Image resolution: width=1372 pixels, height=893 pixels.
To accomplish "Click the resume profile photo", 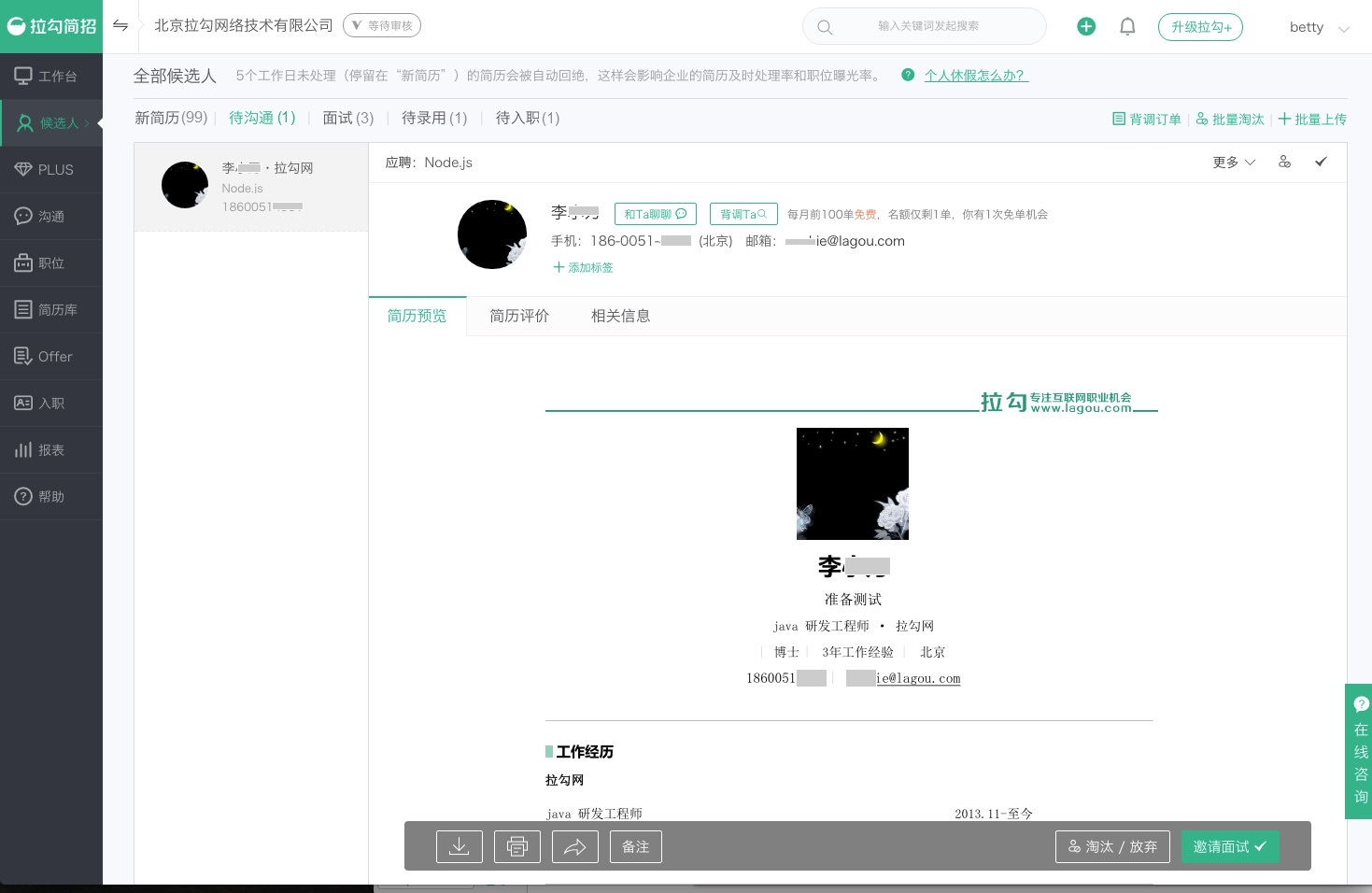I will point(853,484).
